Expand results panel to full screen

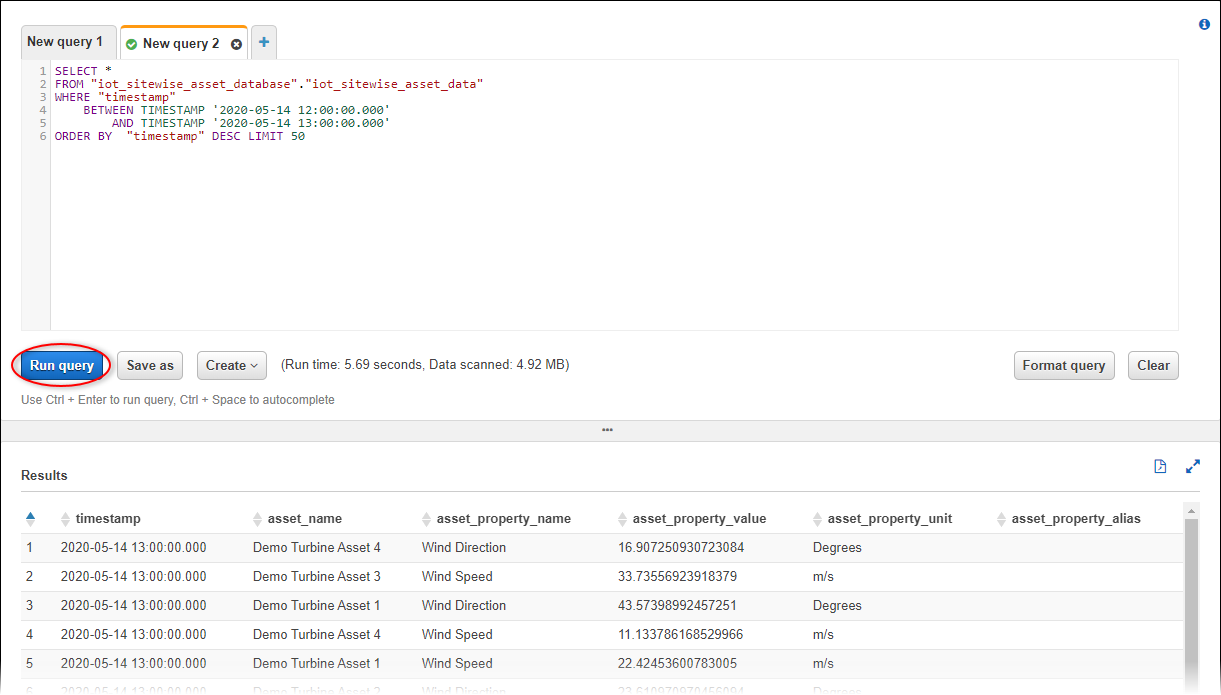1192,466
